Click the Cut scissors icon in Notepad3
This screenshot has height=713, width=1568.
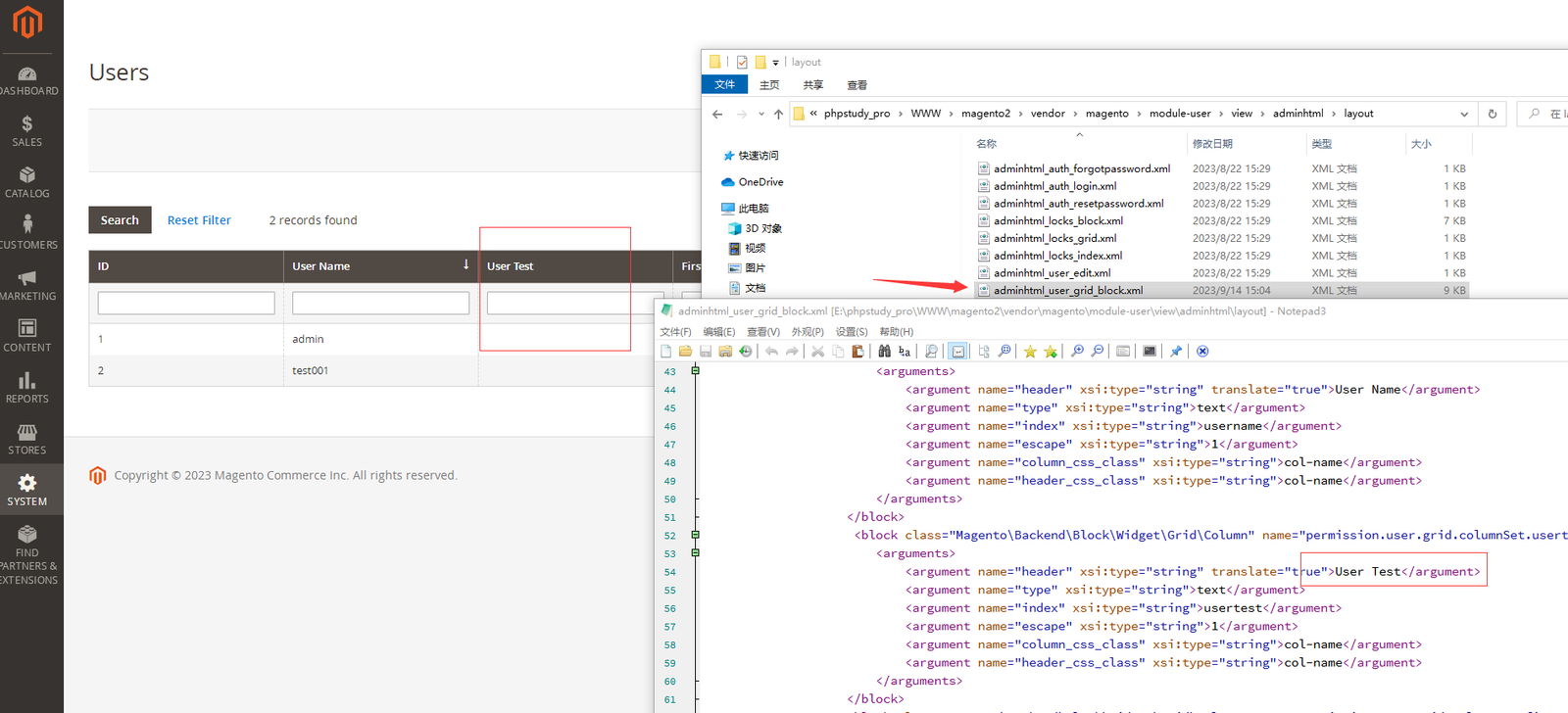[817, 352]
